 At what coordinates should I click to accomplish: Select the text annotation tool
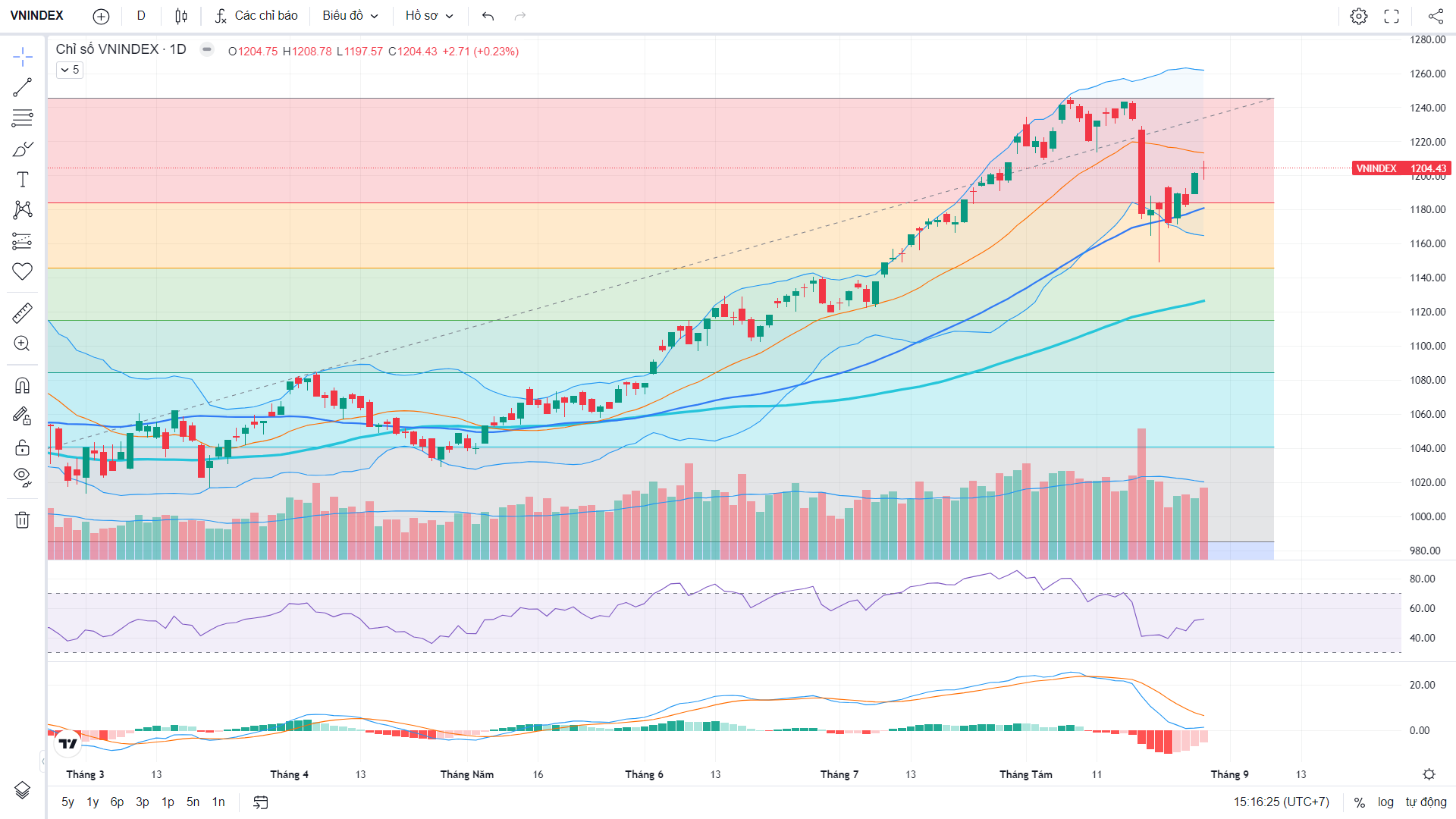coord(23,180)
